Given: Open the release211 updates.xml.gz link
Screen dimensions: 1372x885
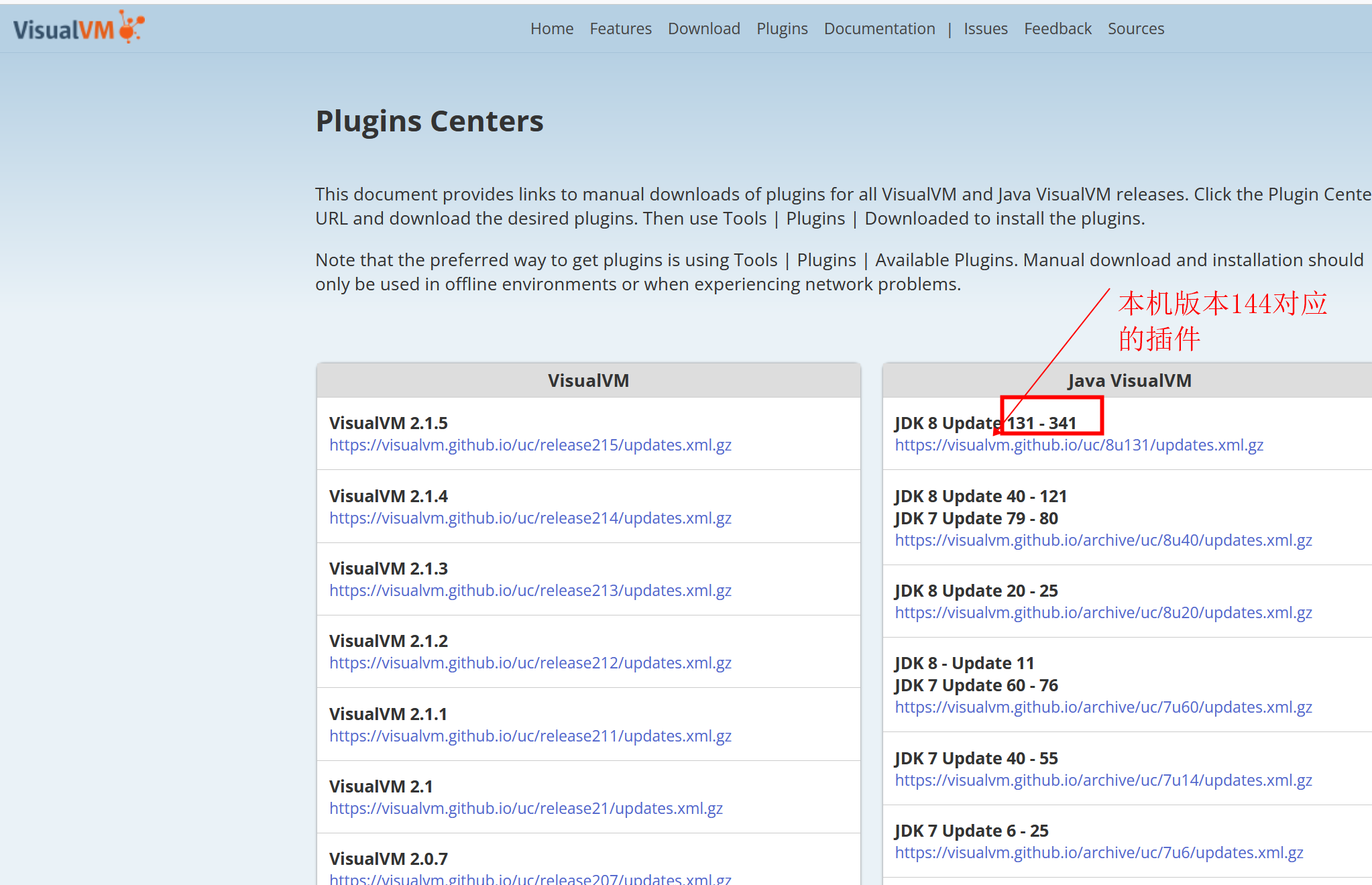Looking at the screenshot, I should [x=530, y=736].
